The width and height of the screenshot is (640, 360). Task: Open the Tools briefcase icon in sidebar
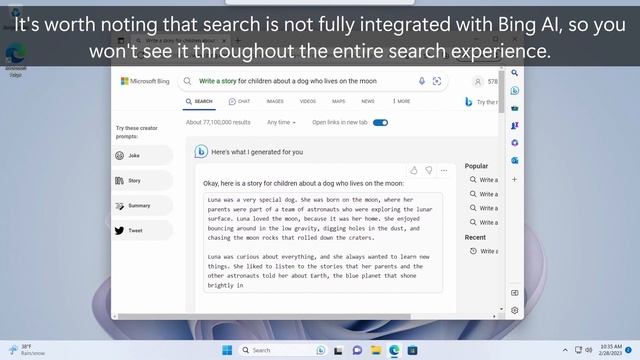[515, 108]
